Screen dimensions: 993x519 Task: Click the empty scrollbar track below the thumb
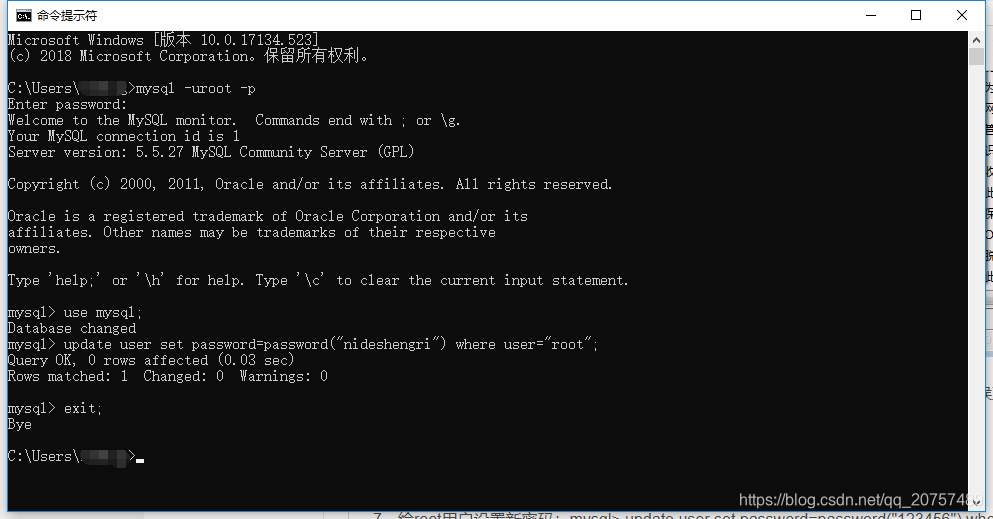coord(976,278)
